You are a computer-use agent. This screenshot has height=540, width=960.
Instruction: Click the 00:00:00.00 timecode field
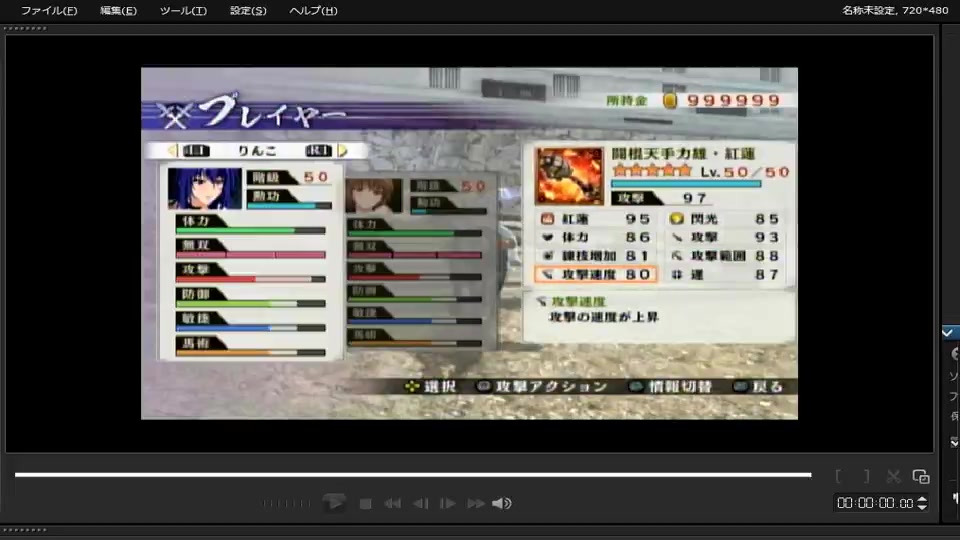tap(875, 503)
